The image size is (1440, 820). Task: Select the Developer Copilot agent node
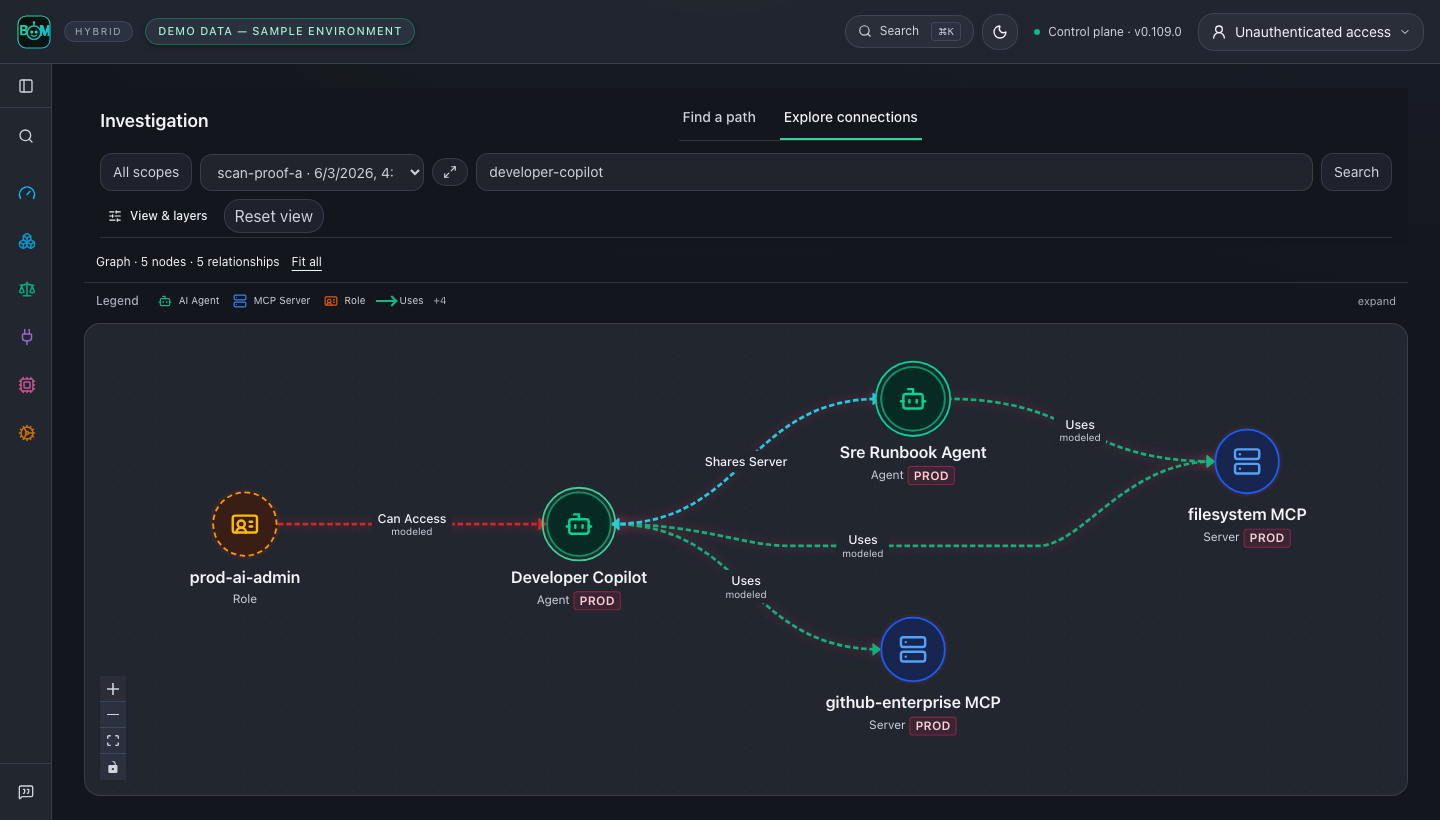579,524
